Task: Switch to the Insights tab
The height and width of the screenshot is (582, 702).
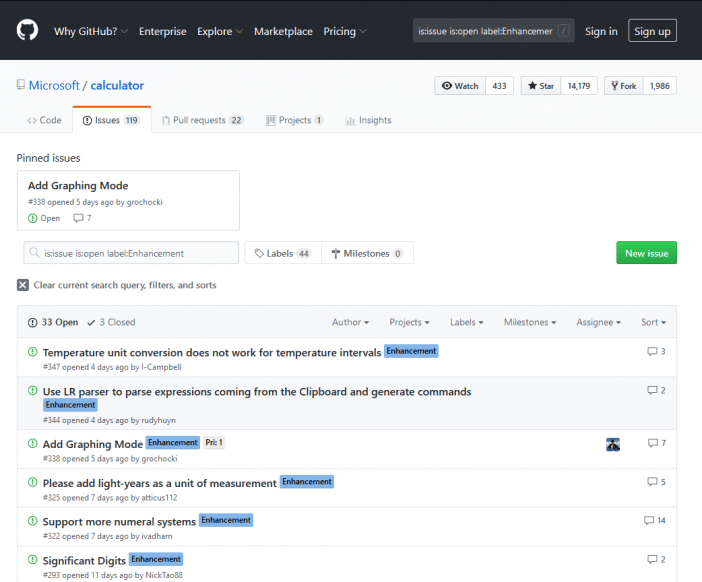Action: pos(368,120)
